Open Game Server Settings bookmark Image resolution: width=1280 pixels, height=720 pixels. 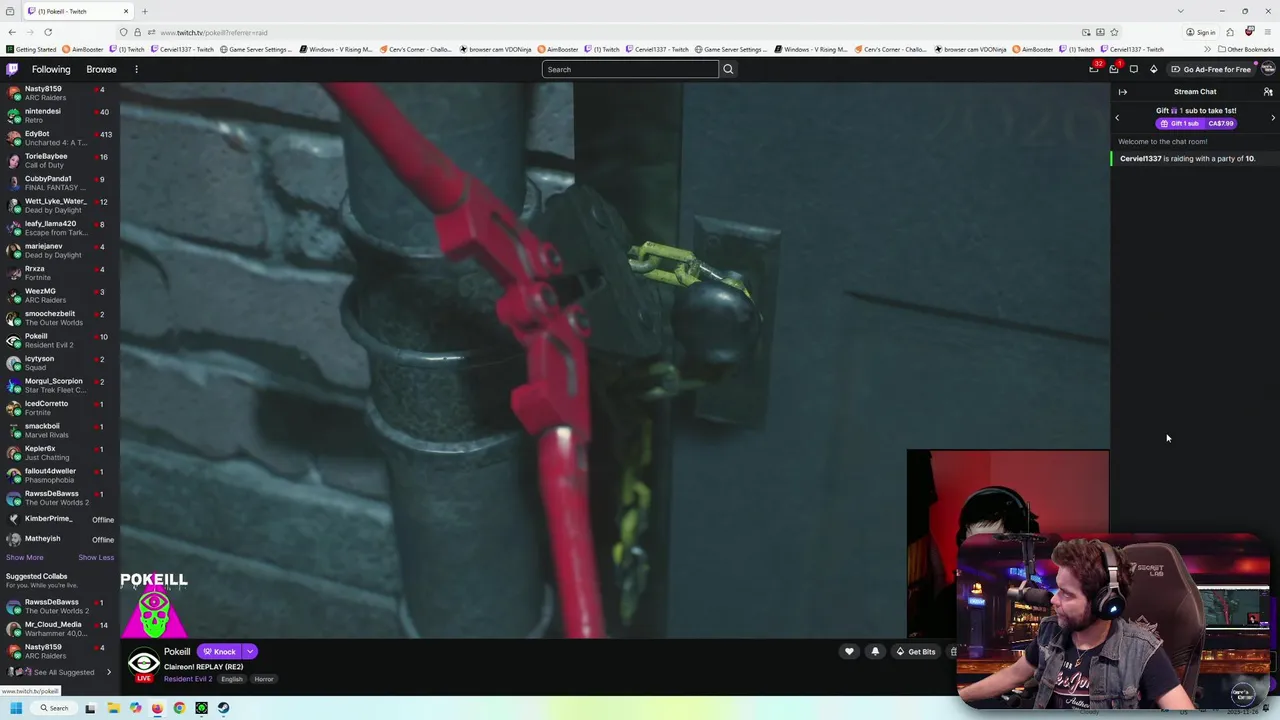257,49
